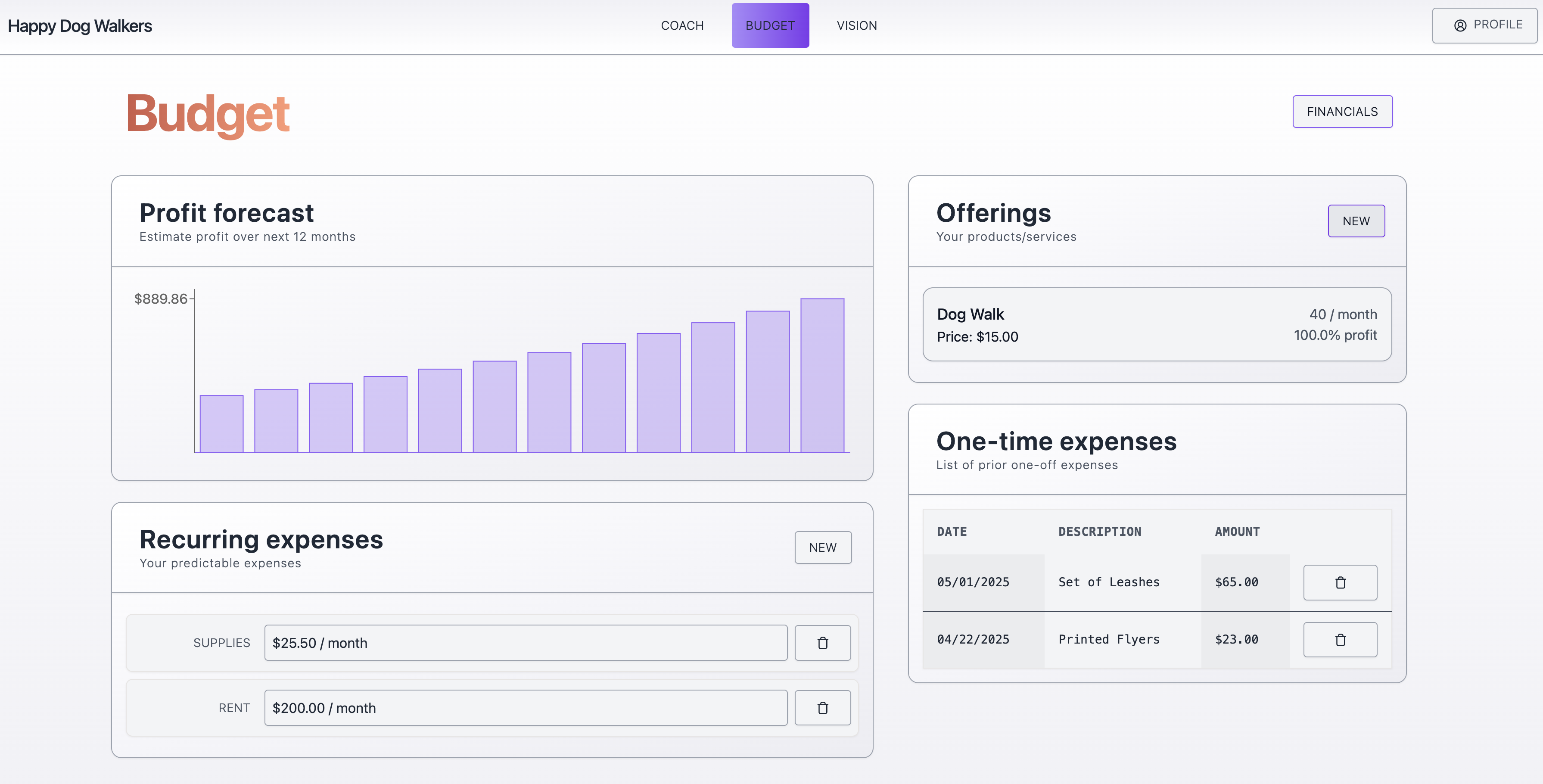Add a new offering with the NEW button

1356,221
